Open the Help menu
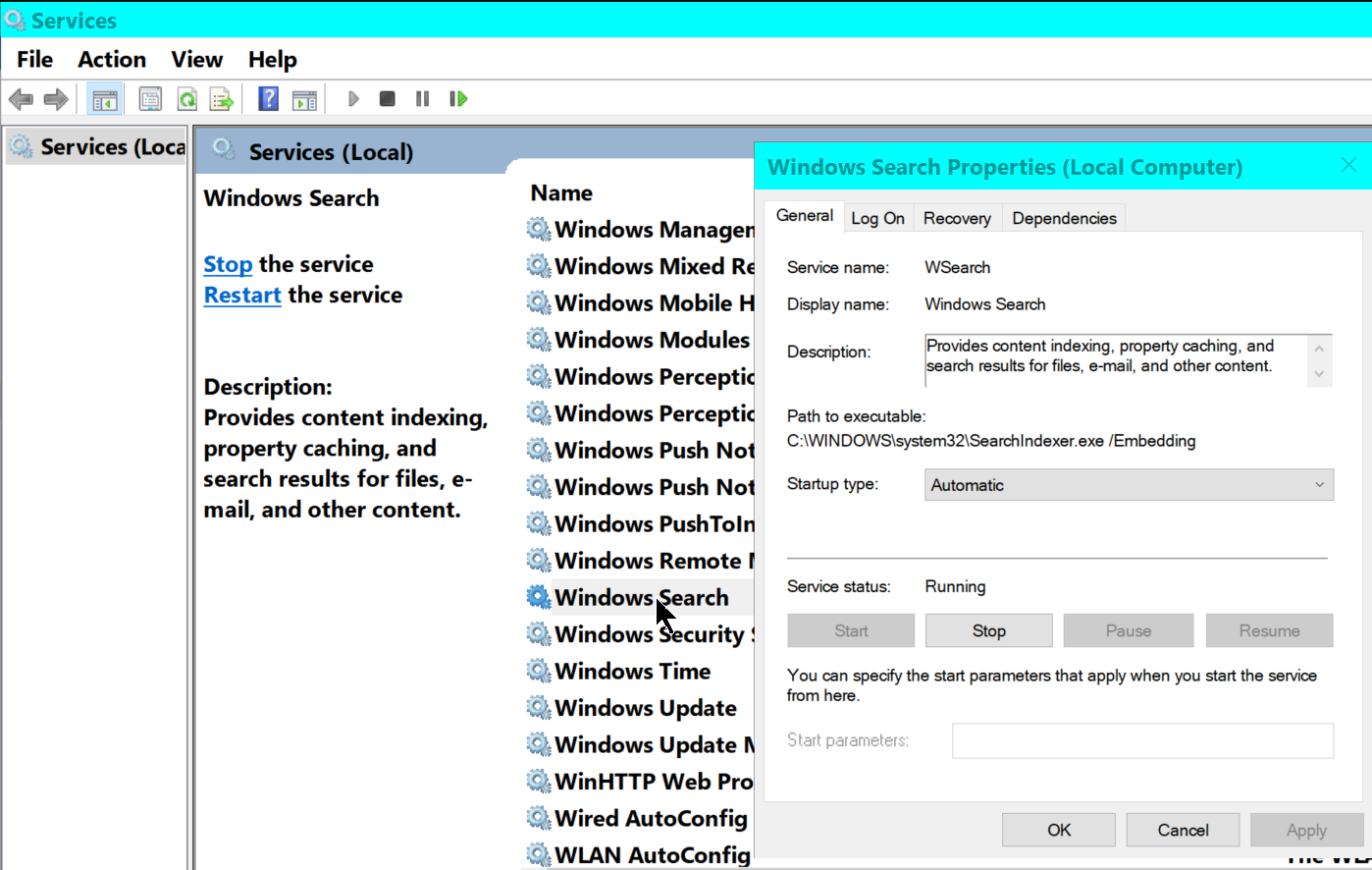 (x=272, y=60)
